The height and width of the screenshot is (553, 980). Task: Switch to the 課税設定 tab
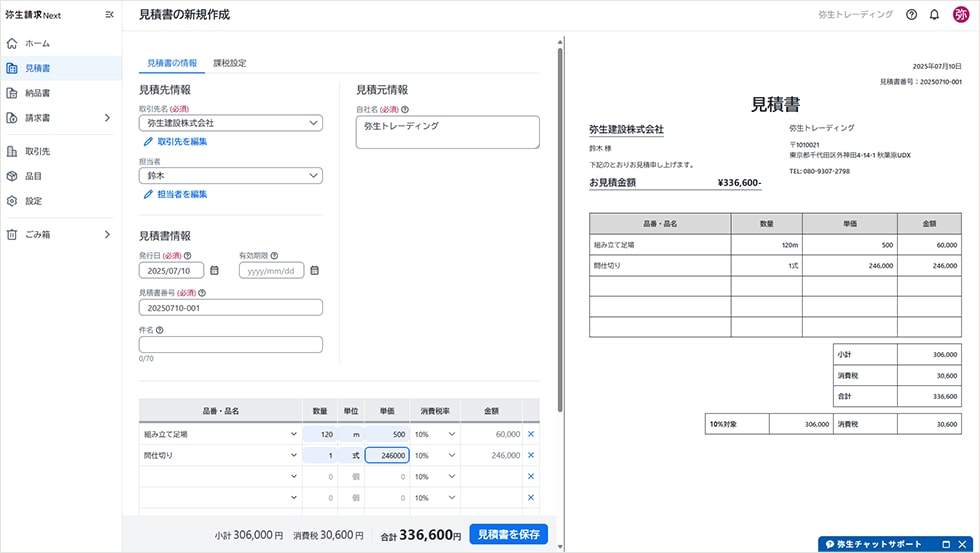tap(229, 63)
